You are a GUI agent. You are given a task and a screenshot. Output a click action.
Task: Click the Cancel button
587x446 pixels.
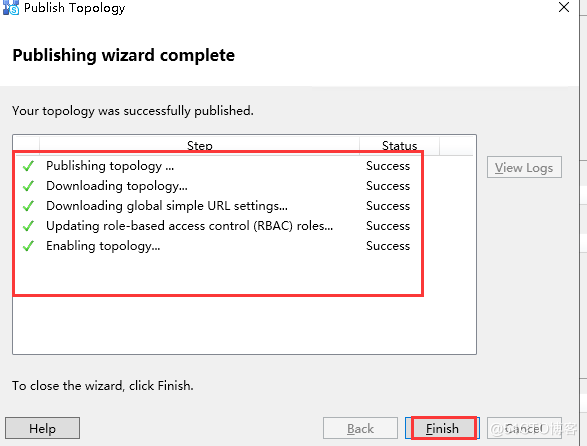[524, 428]
